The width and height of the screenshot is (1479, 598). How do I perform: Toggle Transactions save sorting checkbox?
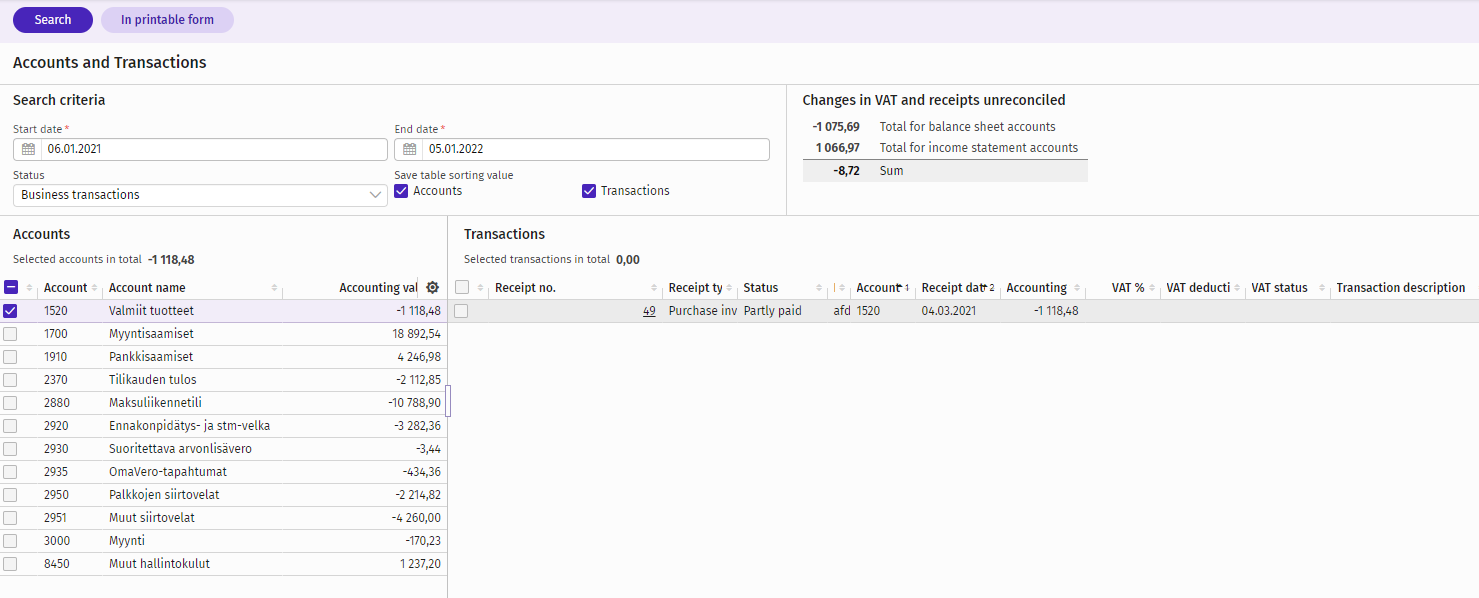click(x=589, y=191)
